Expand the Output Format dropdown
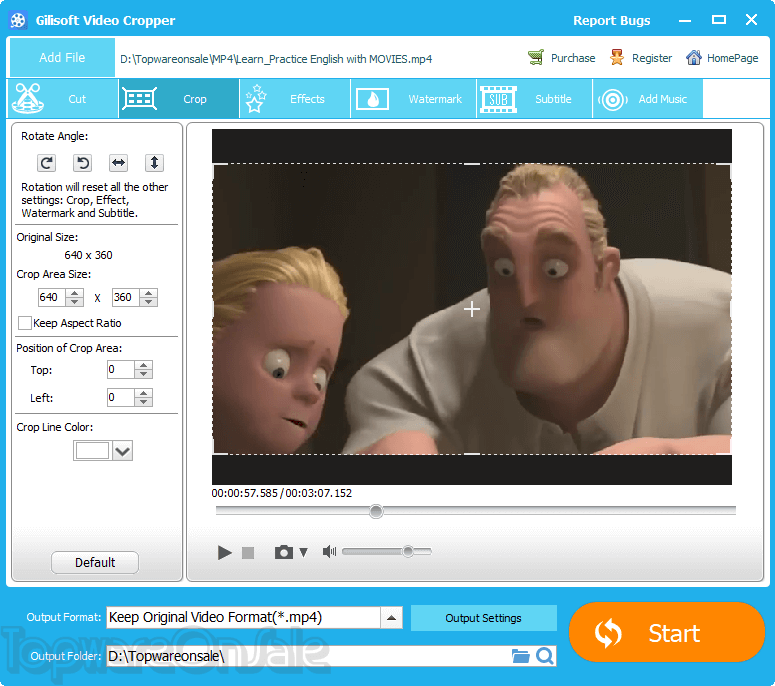 click(x=391, y=618)
